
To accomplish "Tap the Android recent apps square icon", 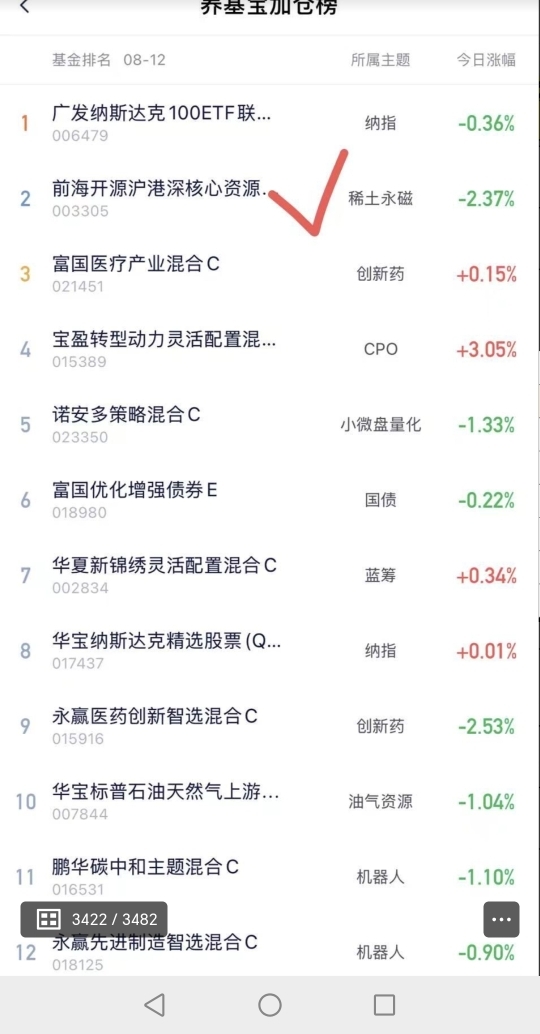I will [384, 1004].
